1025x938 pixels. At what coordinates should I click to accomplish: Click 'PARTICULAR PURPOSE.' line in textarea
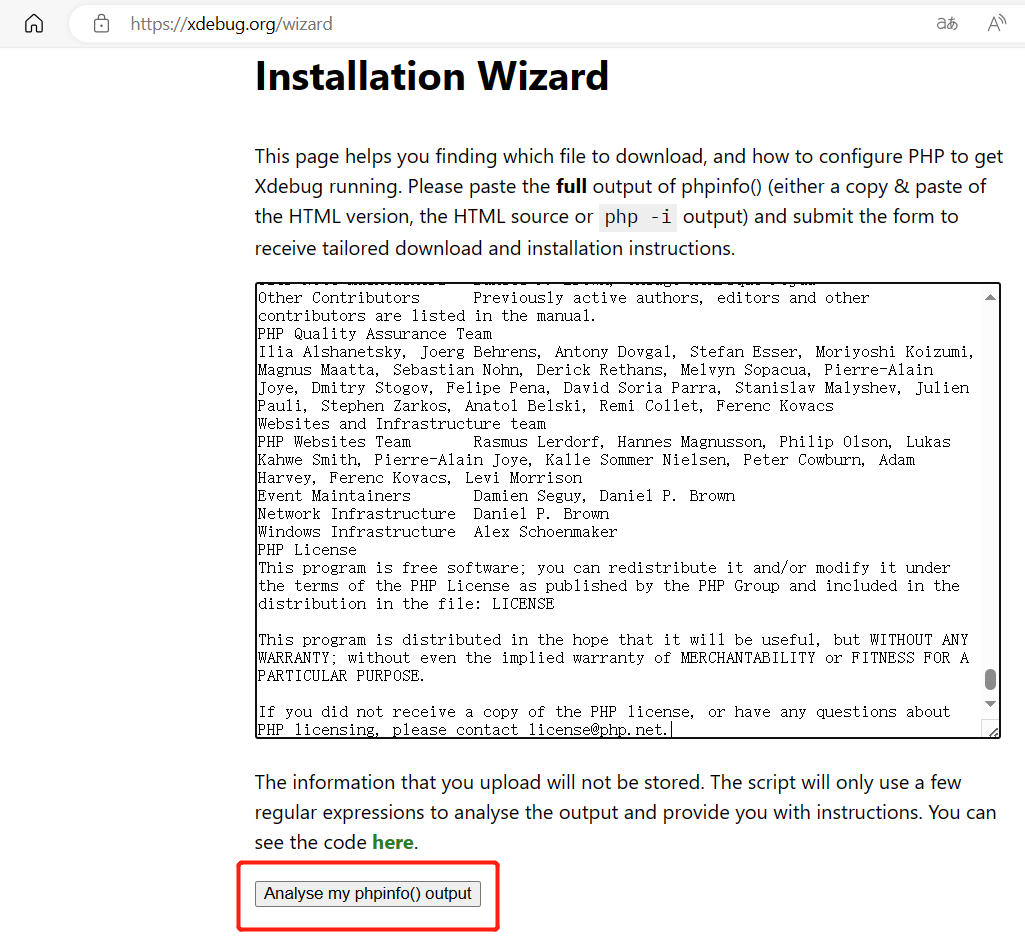click(341, 676)
